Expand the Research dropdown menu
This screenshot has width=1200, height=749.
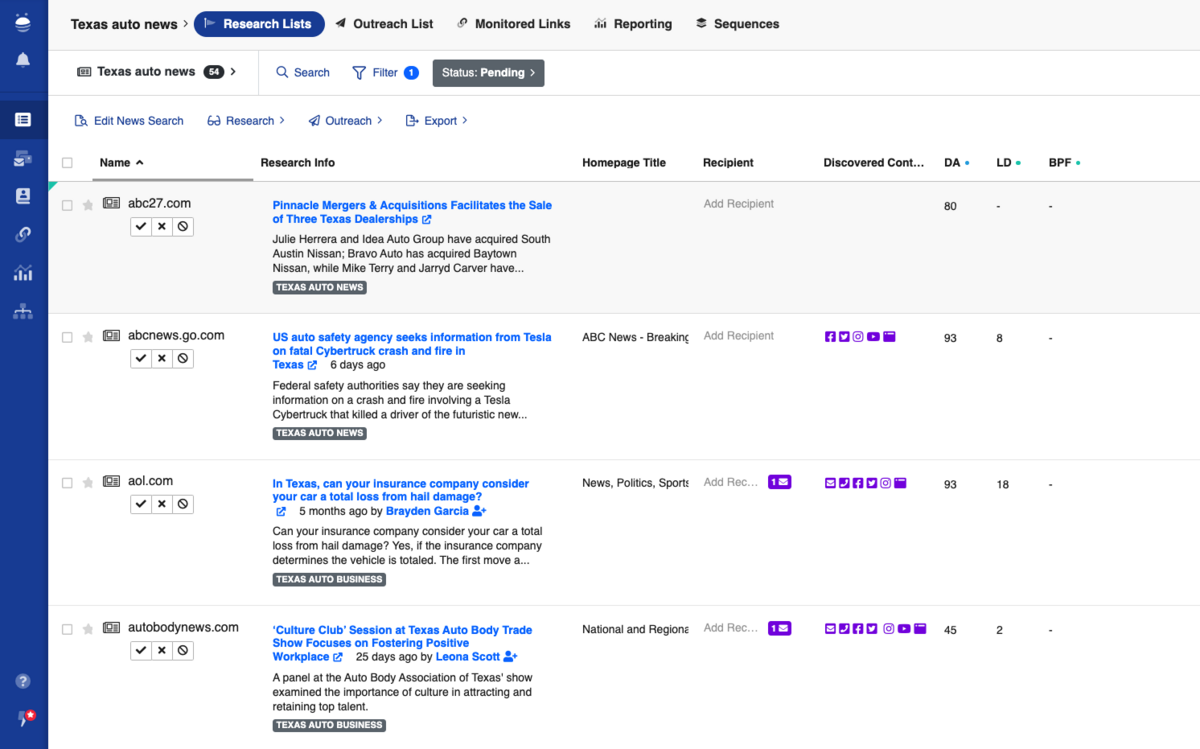(246, 121)
